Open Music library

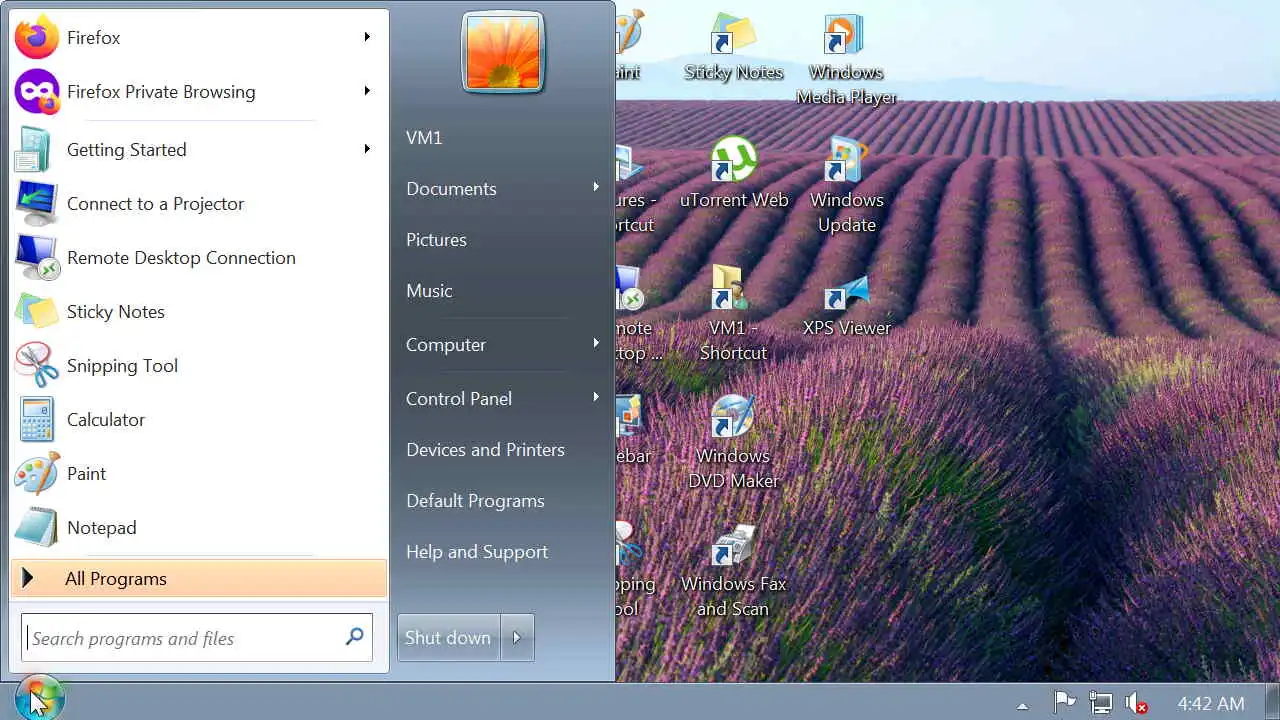[x=429, y=291]
